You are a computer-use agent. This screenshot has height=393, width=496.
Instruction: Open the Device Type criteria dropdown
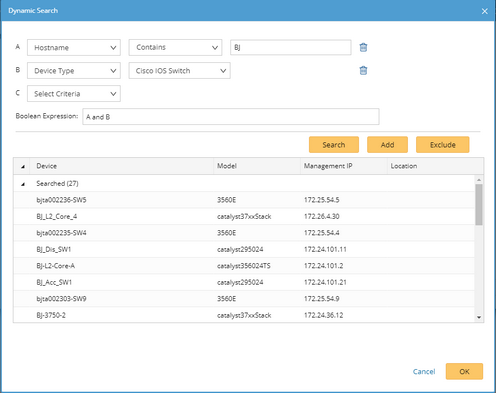pyautogui.click(x=74, y=71)
